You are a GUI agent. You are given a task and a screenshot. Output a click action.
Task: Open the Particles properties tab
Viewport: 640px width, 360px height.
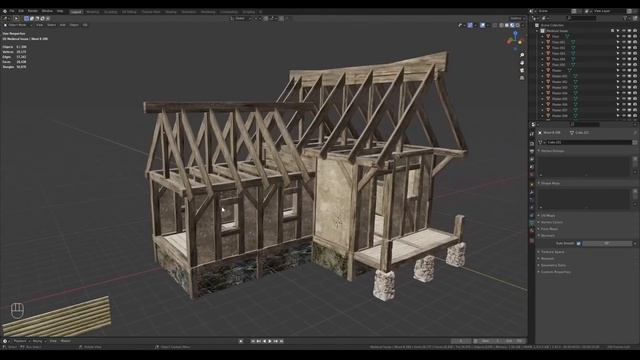pos(531,200)
